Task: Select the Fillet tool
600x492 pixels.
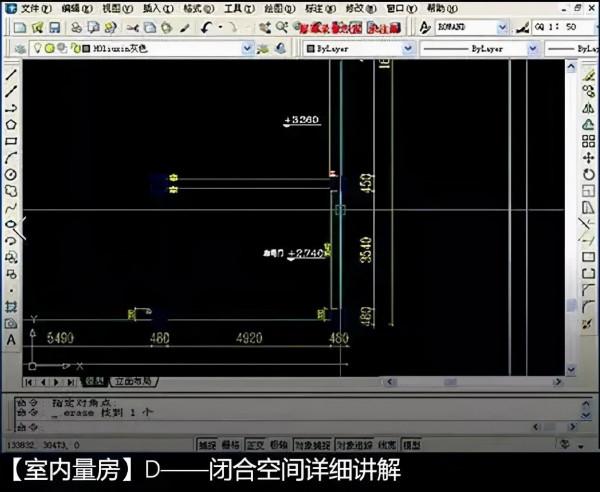Action: click(588, 307)
